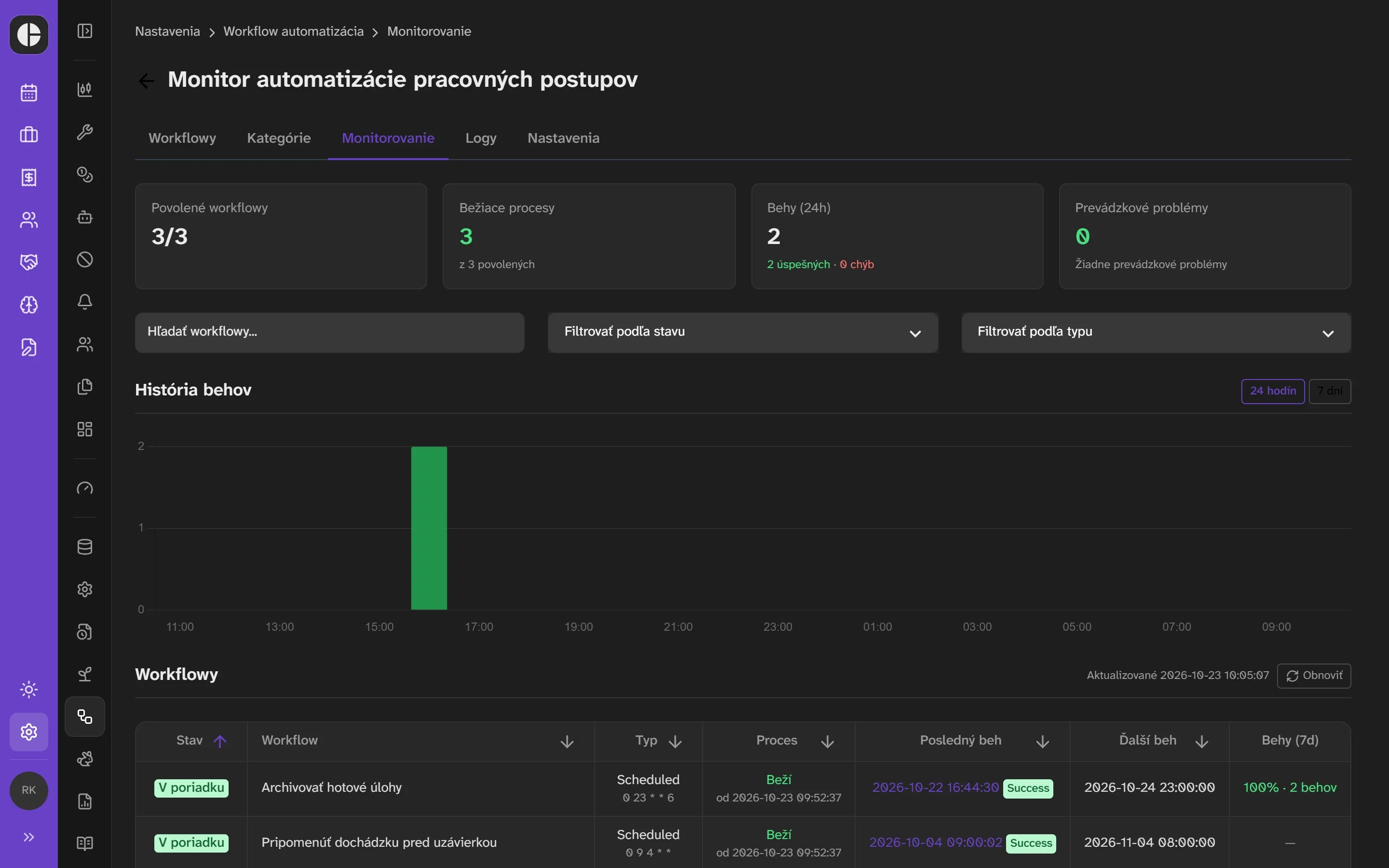Click the Obnoviť refresh button

[1314, 676]
